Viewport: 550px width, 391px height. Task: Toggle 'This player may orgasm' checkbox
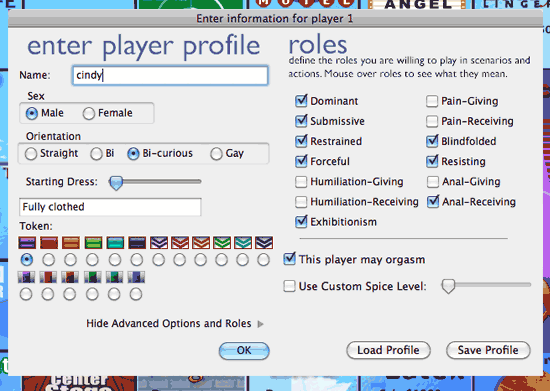(289, 259)
